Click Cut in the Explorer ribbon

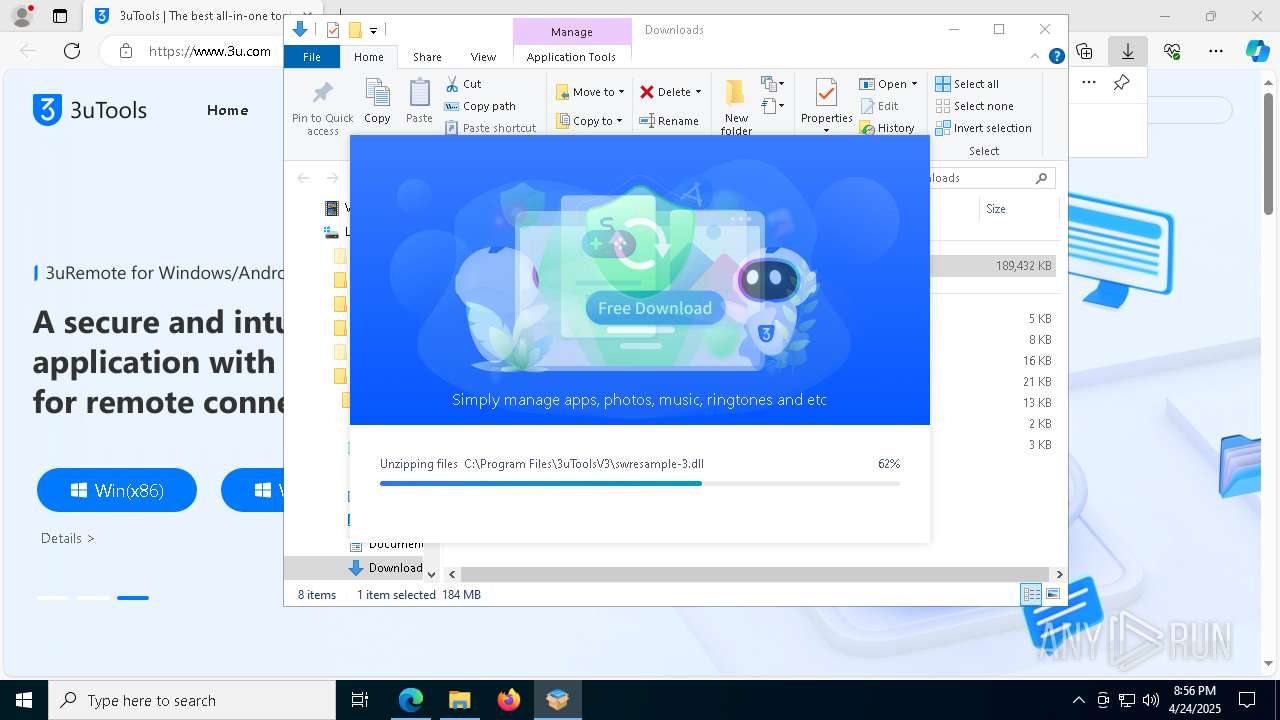pos(463,84)
